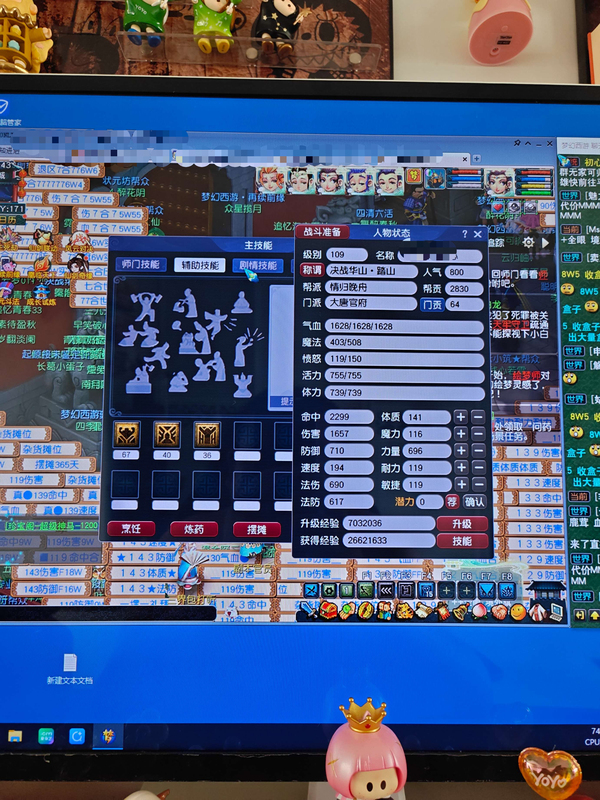Open the 战斗准备 tab
600x800 pixels.
[x=322, y=232]
